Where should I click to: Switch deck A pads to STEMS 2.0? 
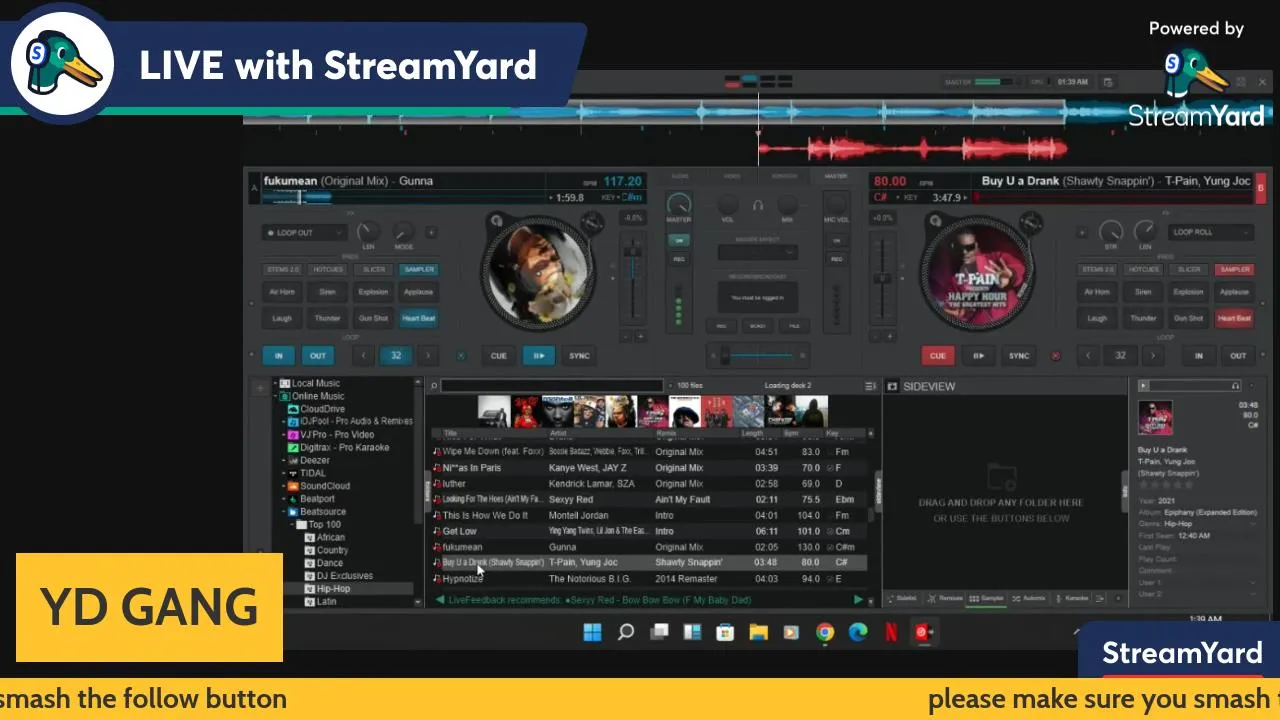pyautogui.click(x=282, y=269)
